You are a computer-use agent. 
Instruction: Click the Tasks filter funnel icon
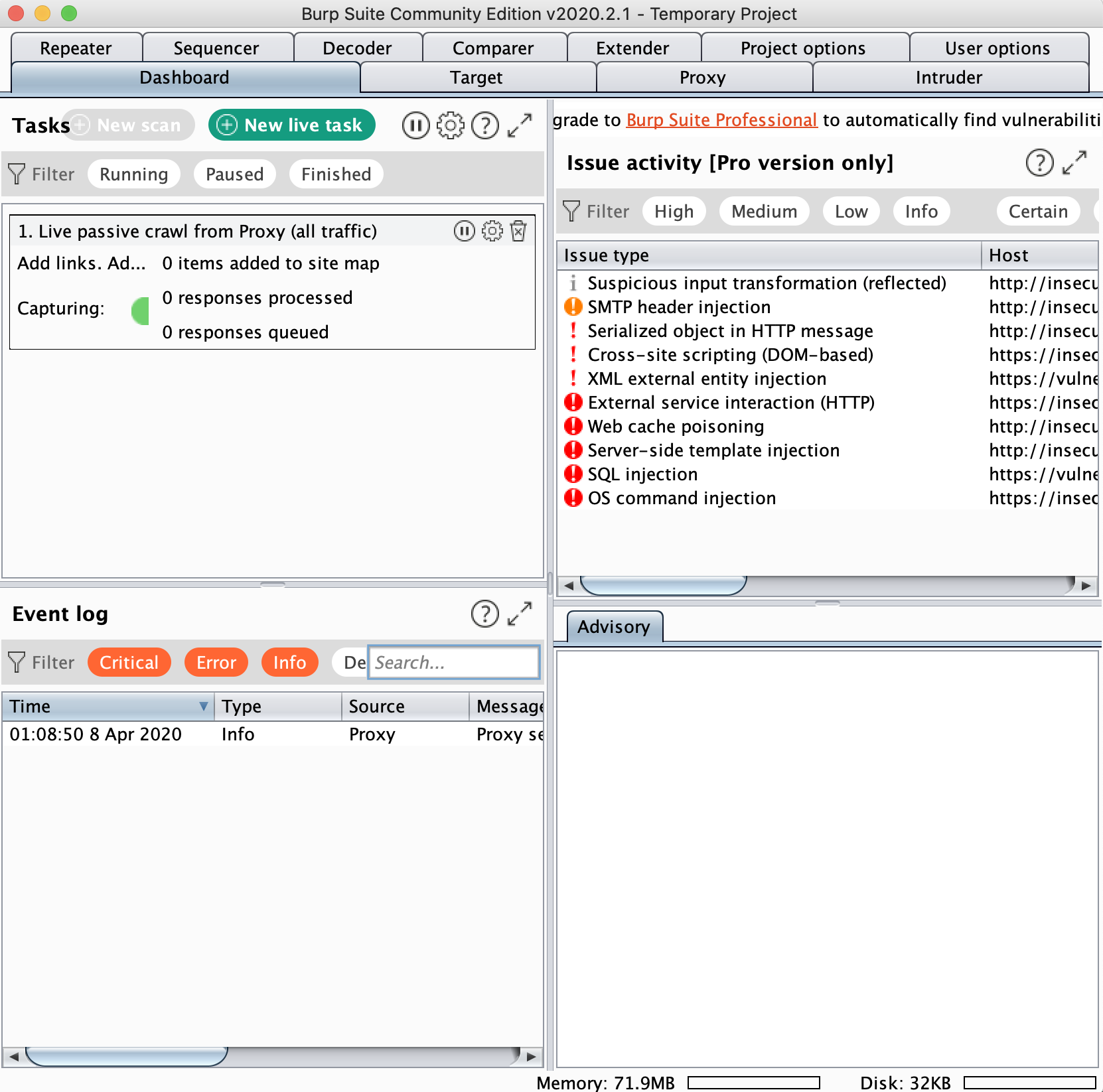click(17, 174)
